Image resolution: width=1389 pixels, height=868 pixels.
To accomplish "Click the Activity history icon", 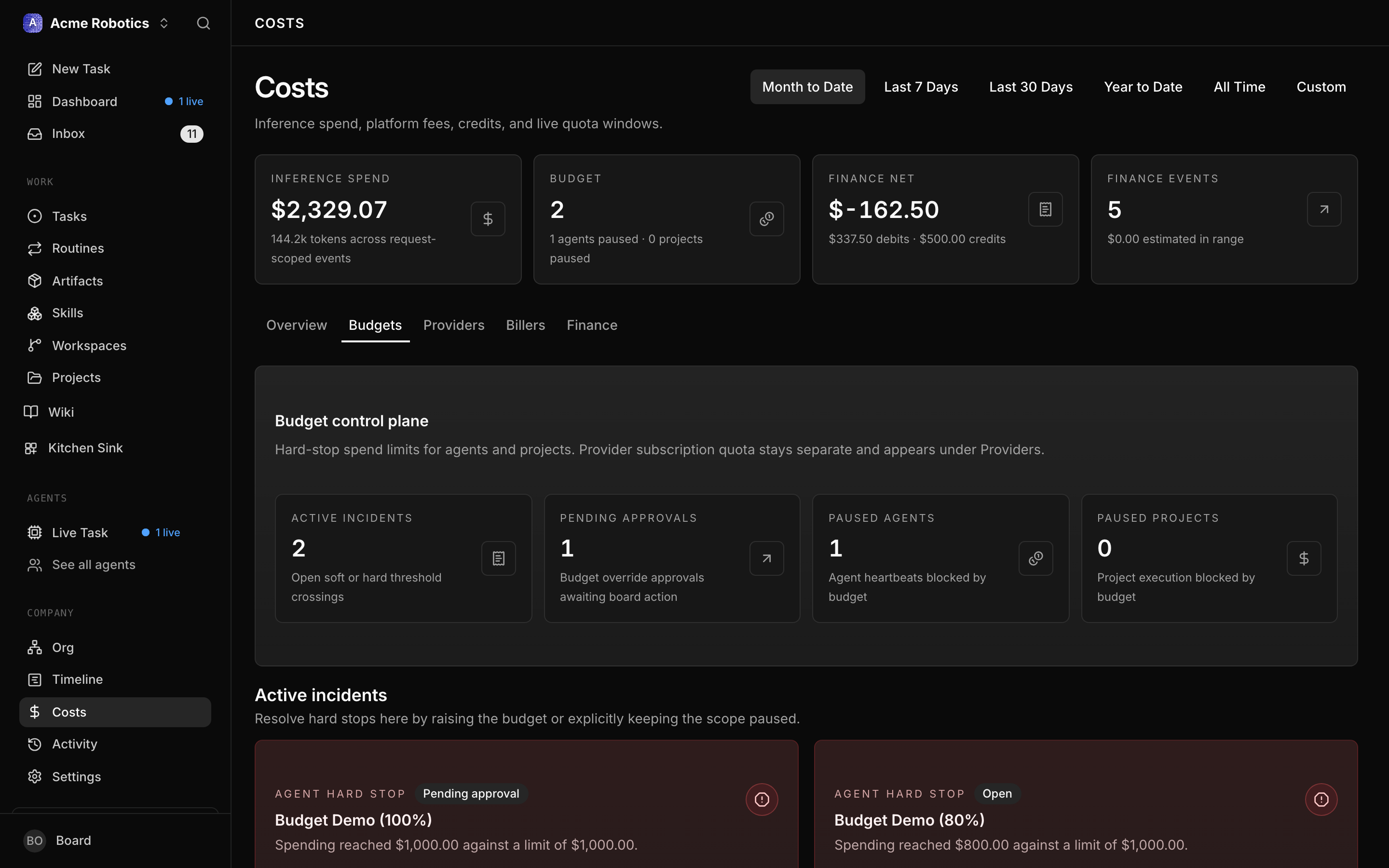I will [34, 744].
